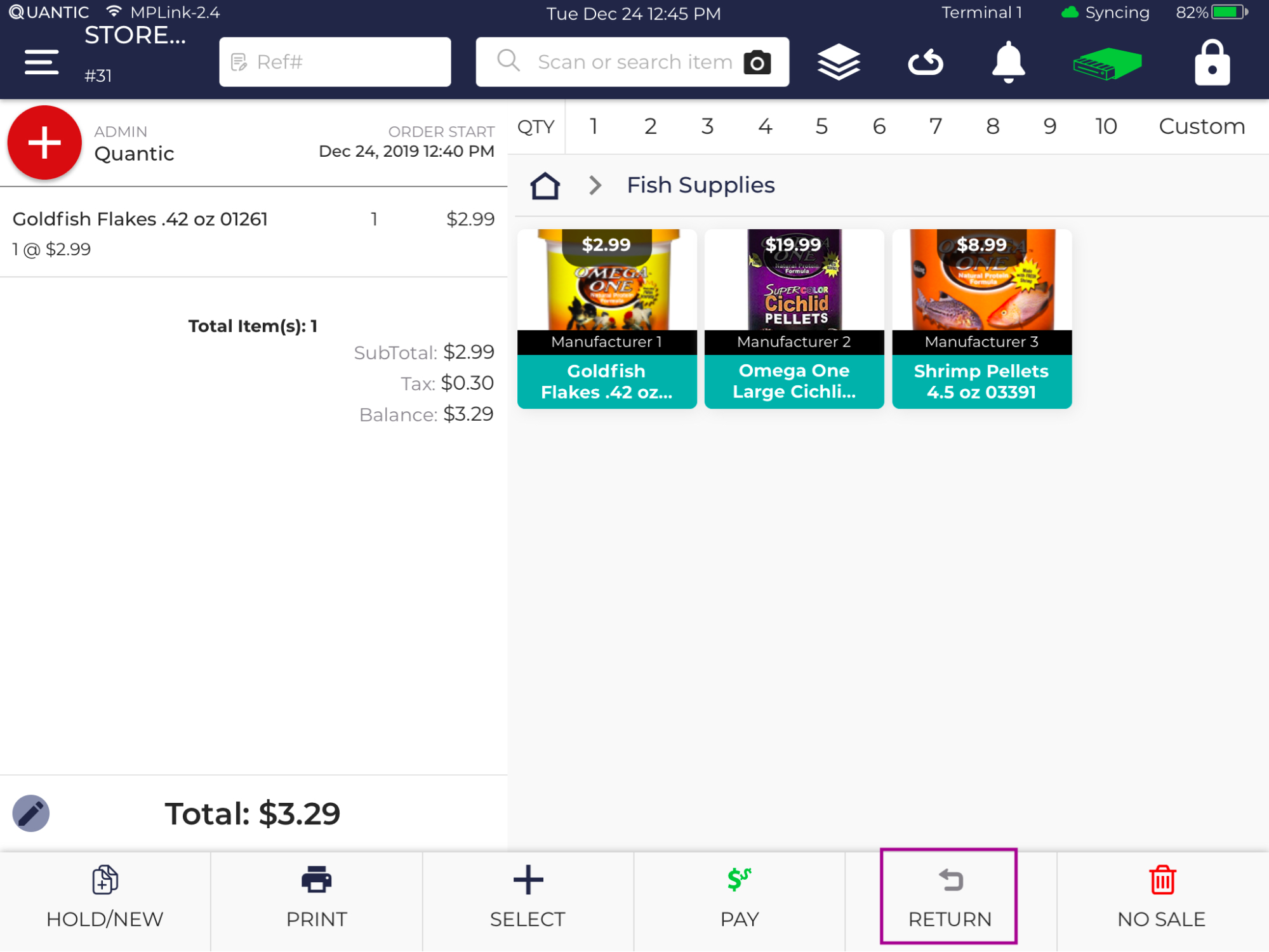
Task: Edit the order using the pencil icon
Action: [30, 813]
